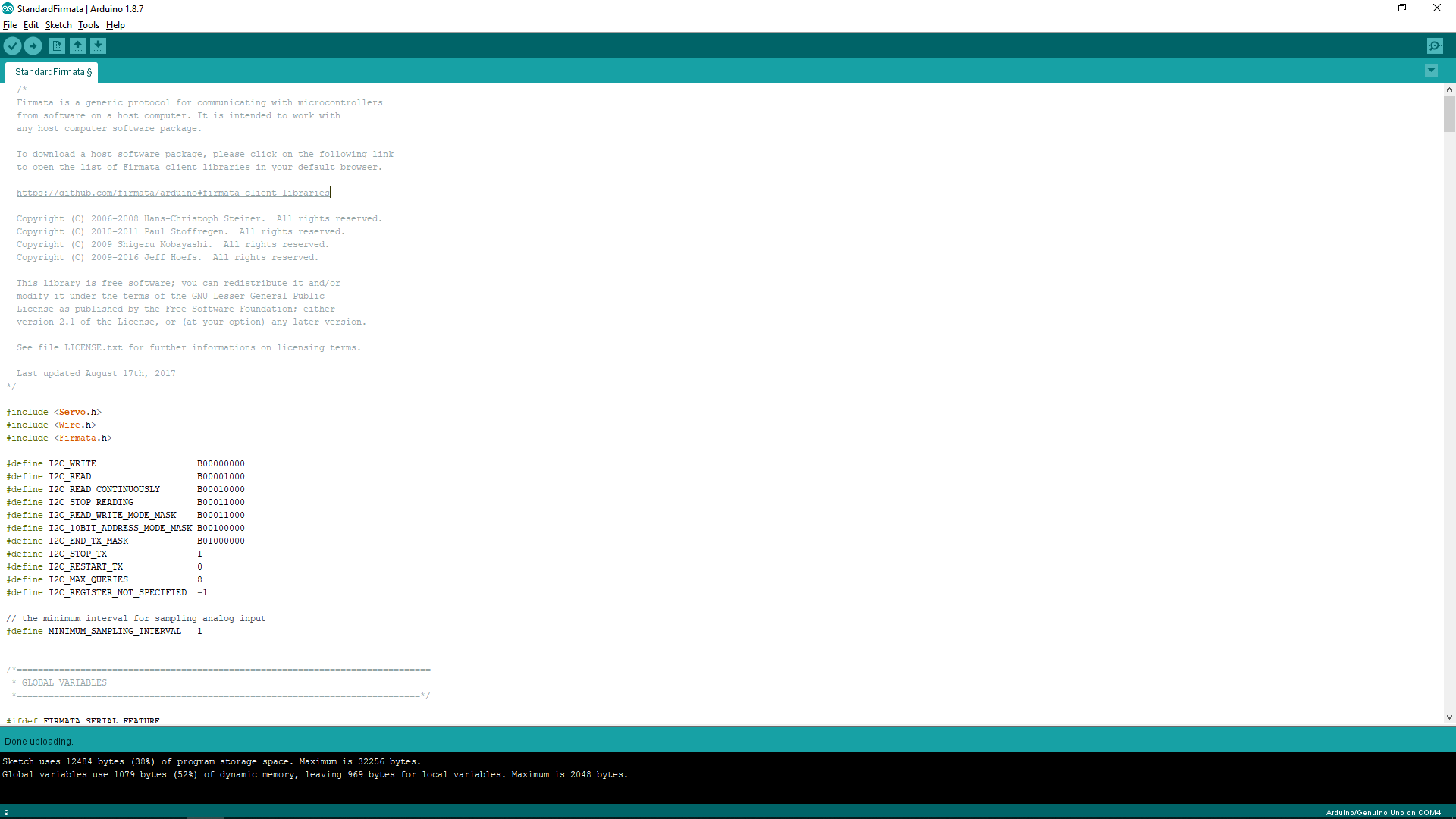
Task: Open the Serial Monitor magnifier icon
Action: click(x=1435, y=46)
